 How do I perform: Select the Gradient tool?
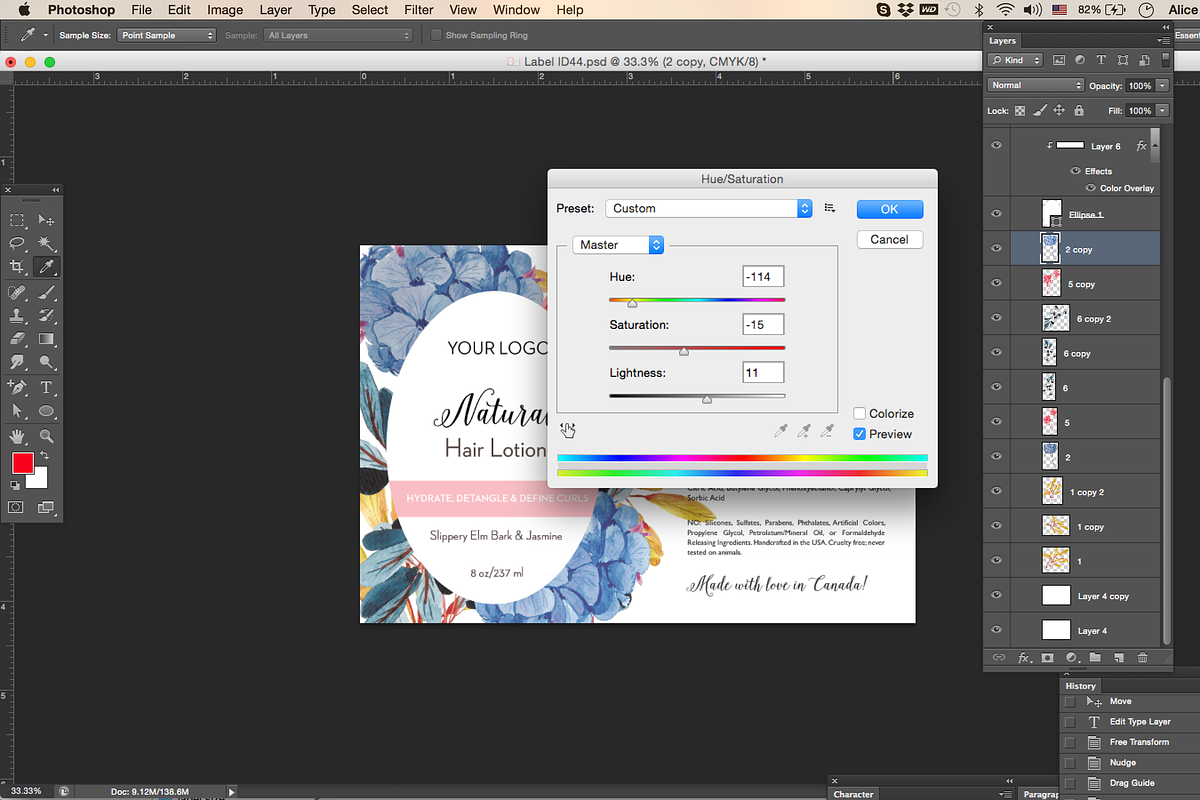click(46, 339)
